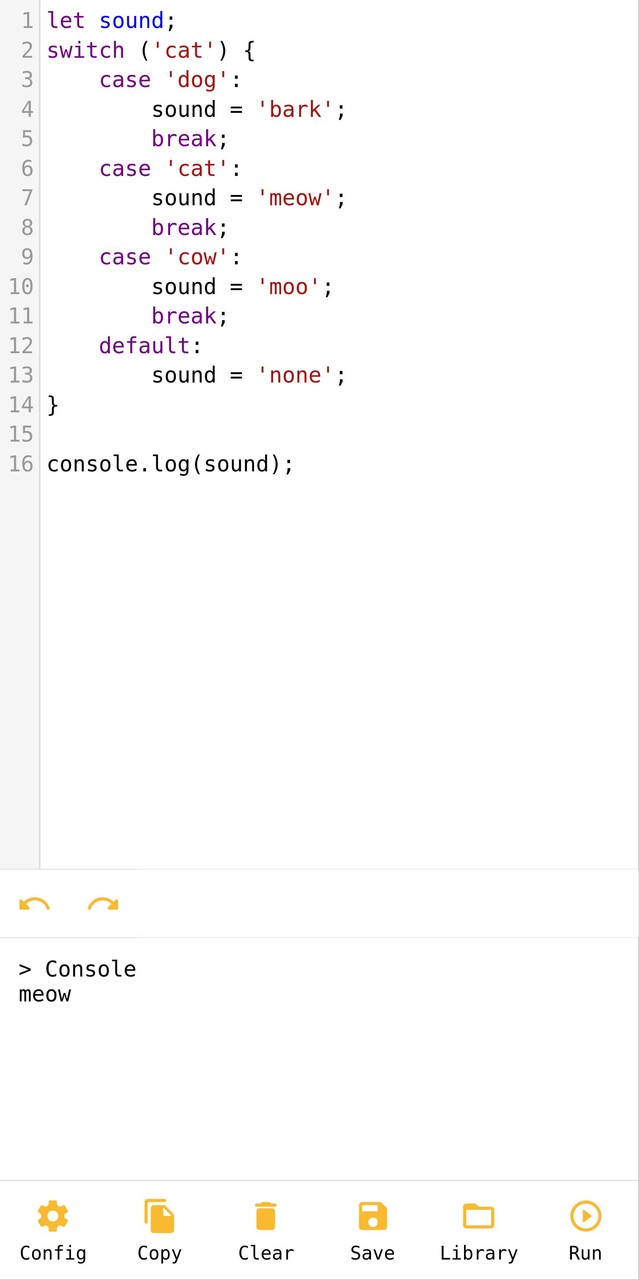Copy the code with the Copy icon
The height and width of the screenshot is (1280, 639).
(x=159, y=1216)
